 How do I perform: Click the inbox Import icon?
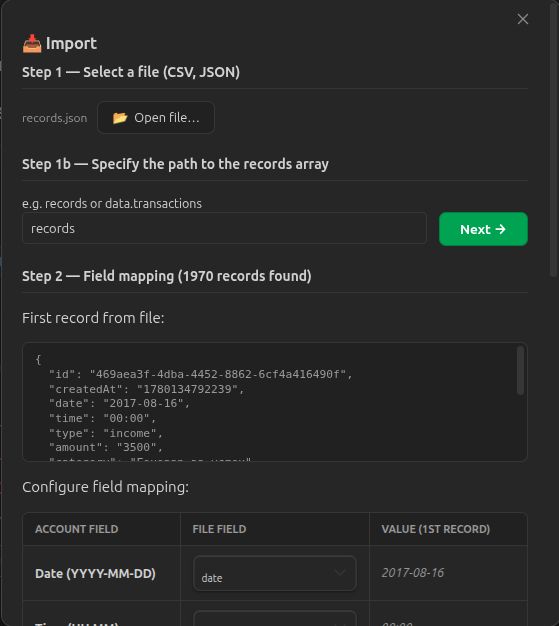pyautogui.click(x=32, y=44)
